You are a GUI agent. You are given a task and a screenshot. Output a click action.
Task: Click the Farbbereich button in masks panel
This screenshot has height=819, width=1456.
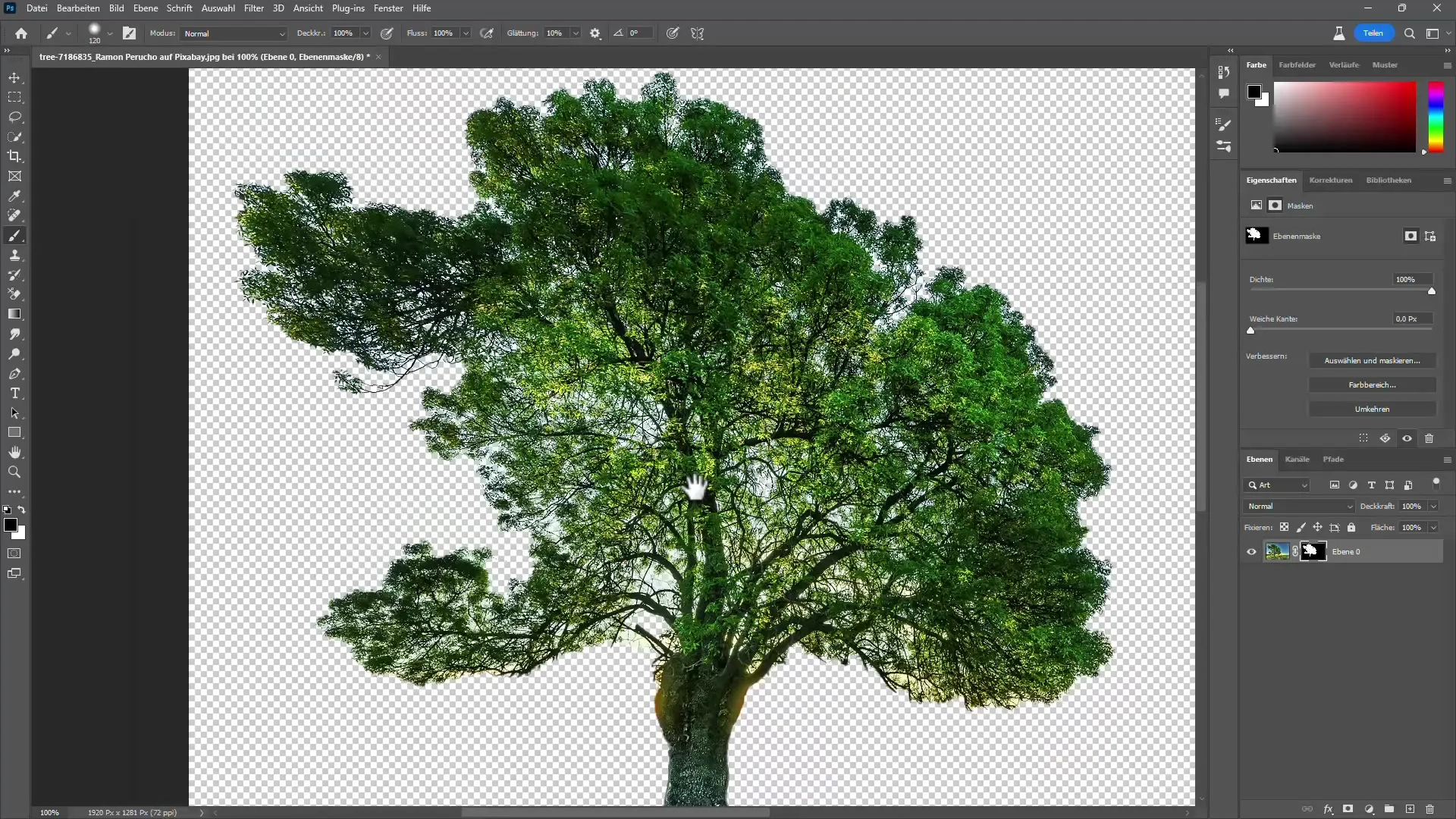pyautogui.click(x=1371, y=384)
